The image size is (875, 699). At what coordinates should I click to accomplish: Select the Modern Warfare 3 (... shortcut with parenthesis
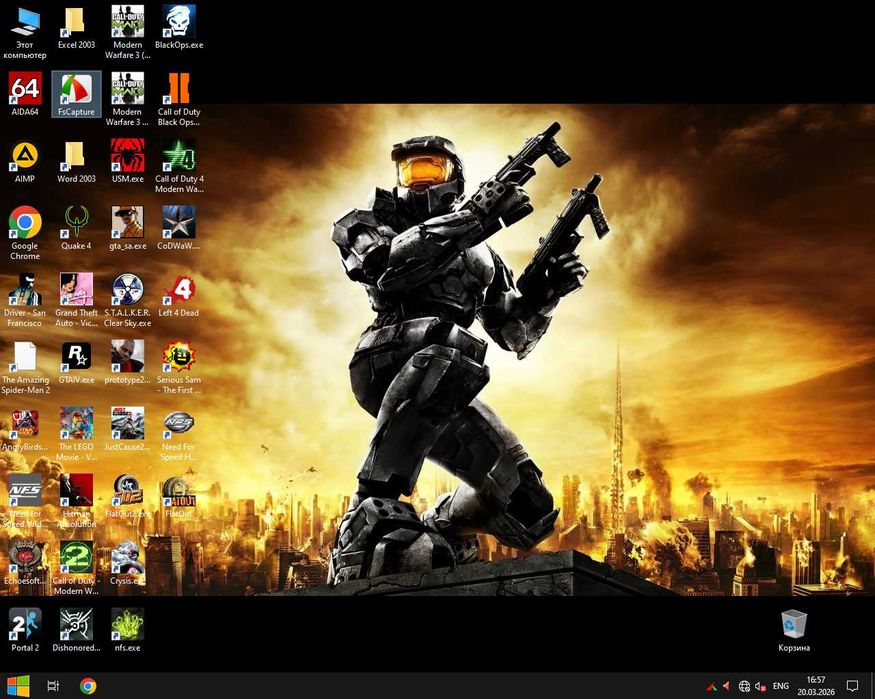(128, 32)
